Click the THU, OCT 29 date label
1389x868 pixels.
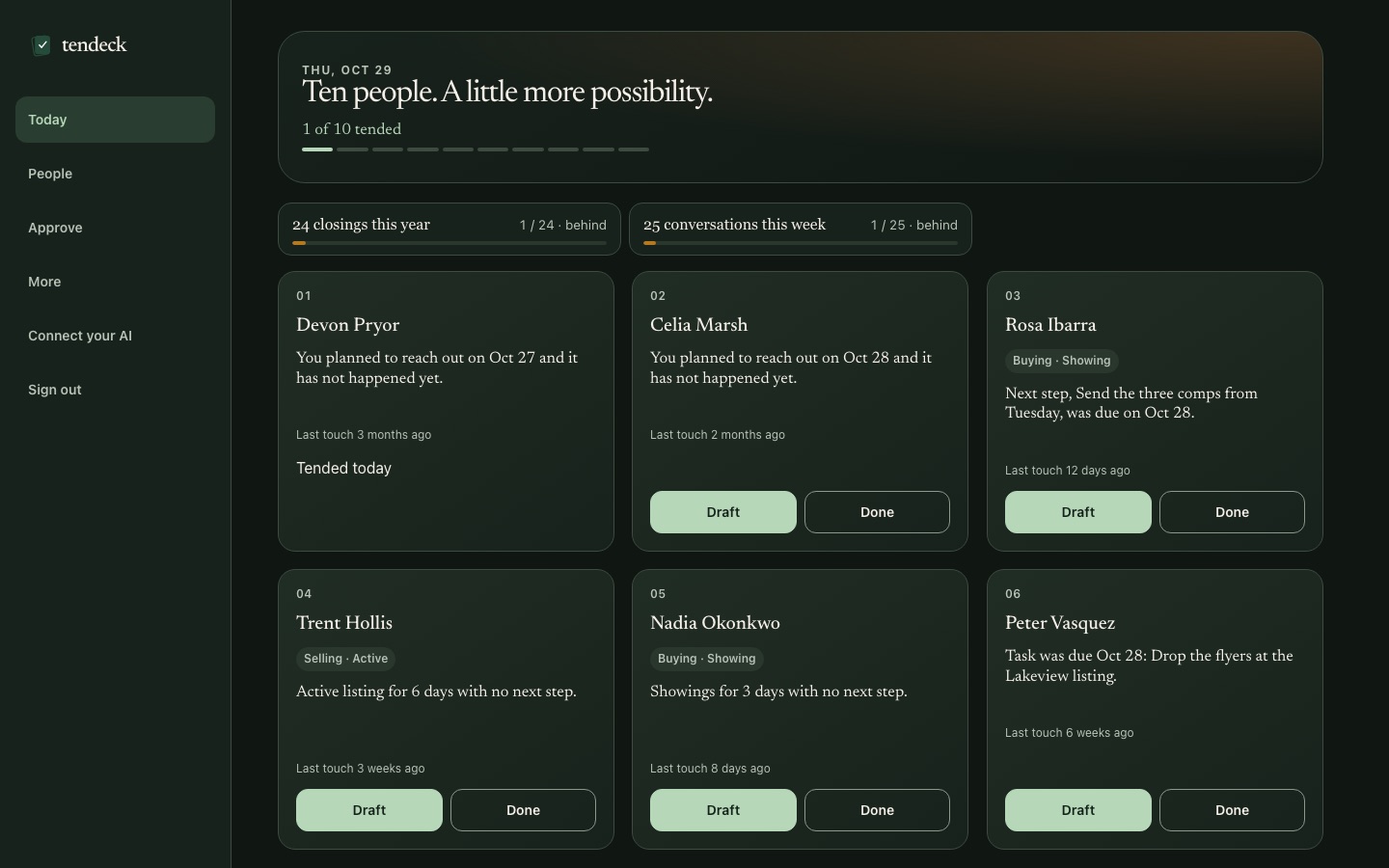347,70
